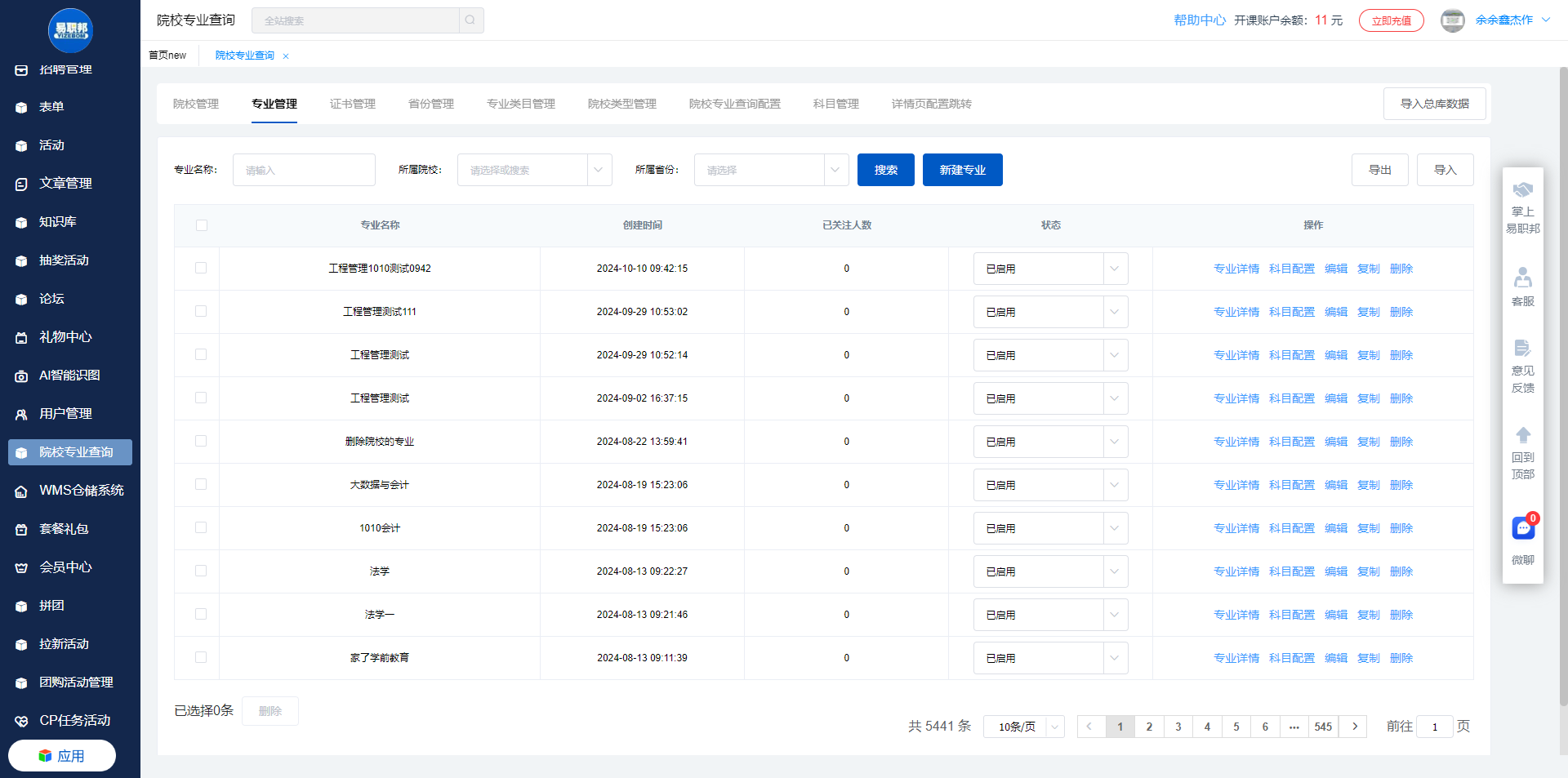The image size is (1568, 778).
Task: Click the 回到顶部 back-to-top arrow icon
Action: [x=1522, y=435]
